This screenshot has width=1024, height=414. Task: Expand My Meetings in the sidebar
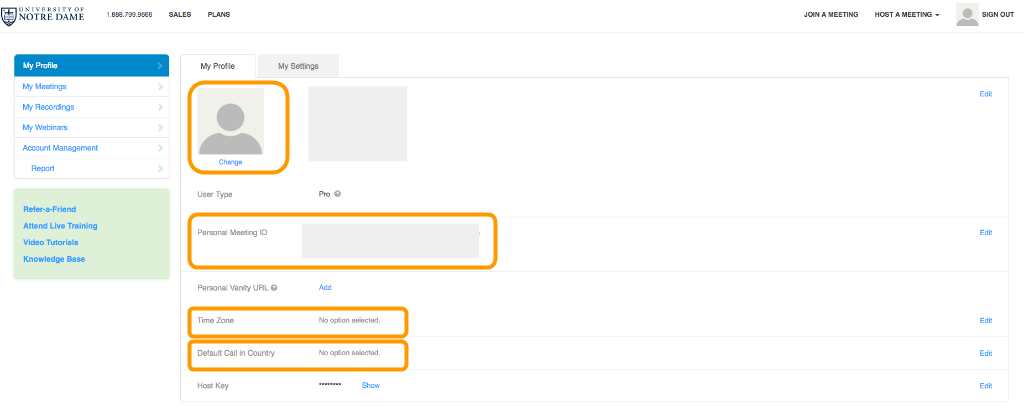point(90,87)
